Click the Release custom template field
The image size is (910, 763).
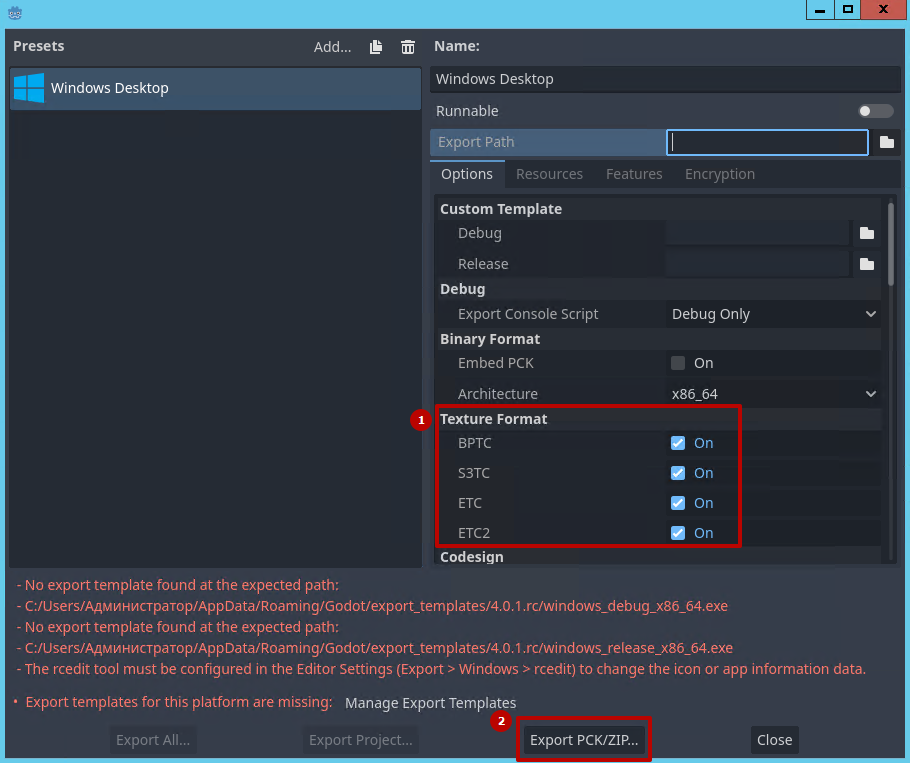(x=757, y=264)
